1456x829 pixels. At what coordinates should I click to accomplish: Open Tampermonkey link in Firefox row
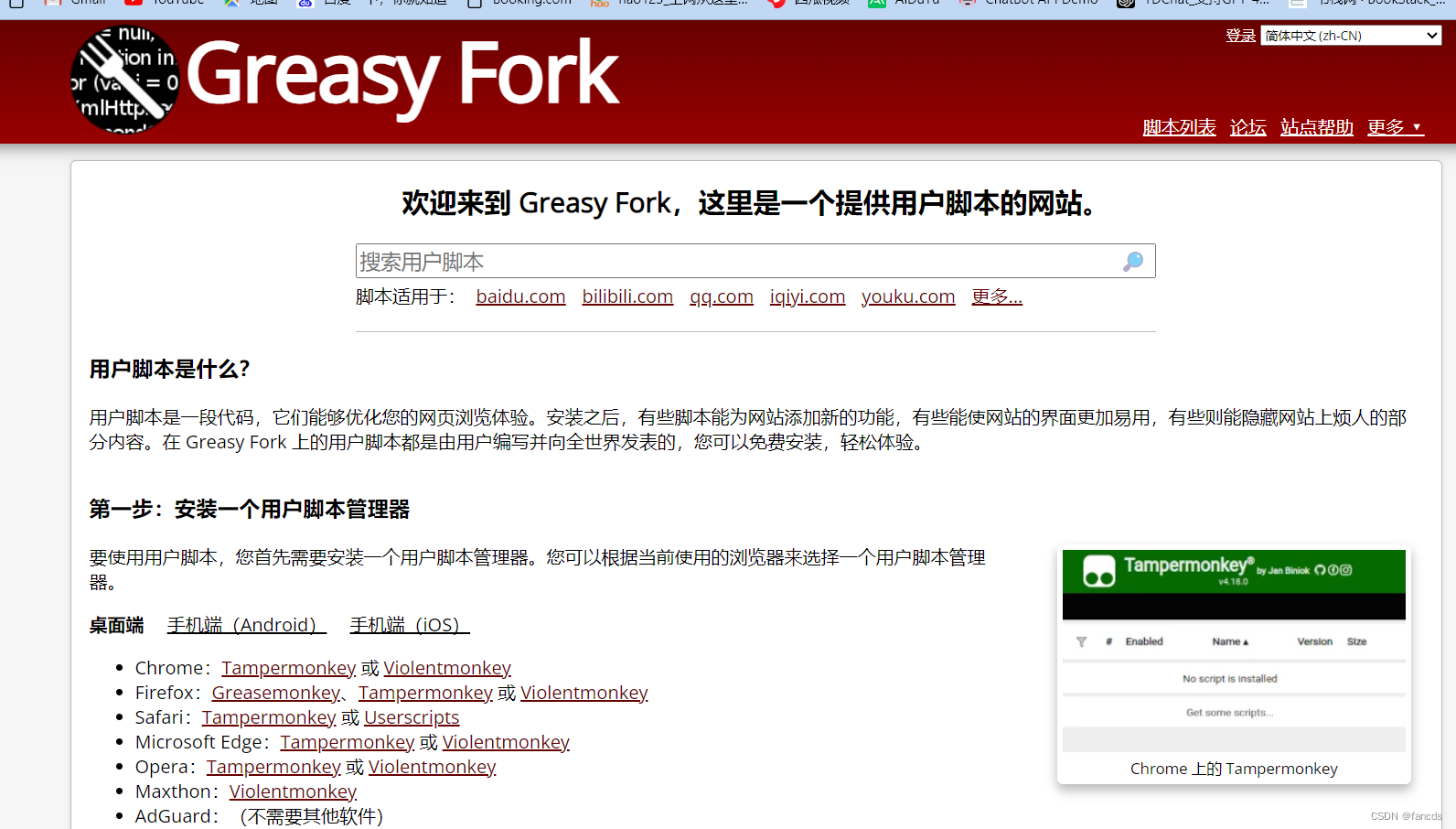425,693
